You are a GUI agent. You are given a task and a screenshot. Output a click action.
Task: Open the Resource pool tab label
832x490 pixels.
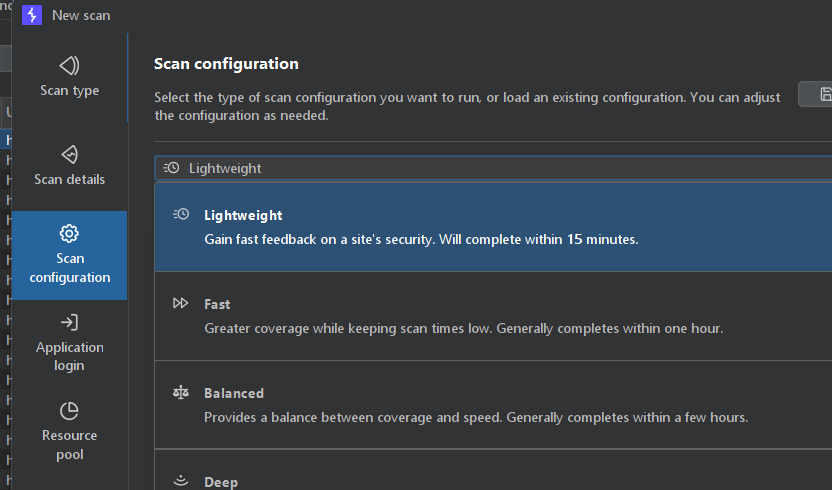pos(69,445)
